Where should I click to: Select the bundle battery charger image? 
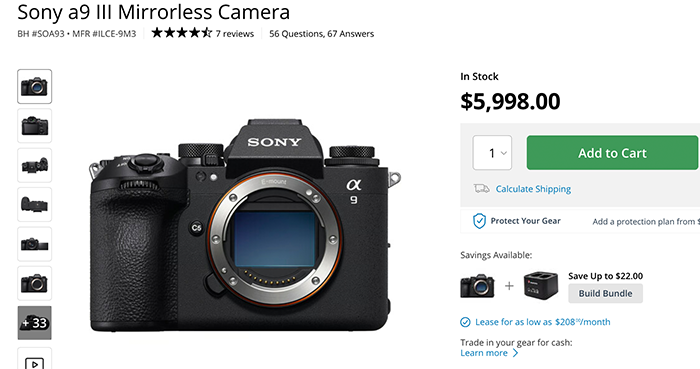click(541, 285)
